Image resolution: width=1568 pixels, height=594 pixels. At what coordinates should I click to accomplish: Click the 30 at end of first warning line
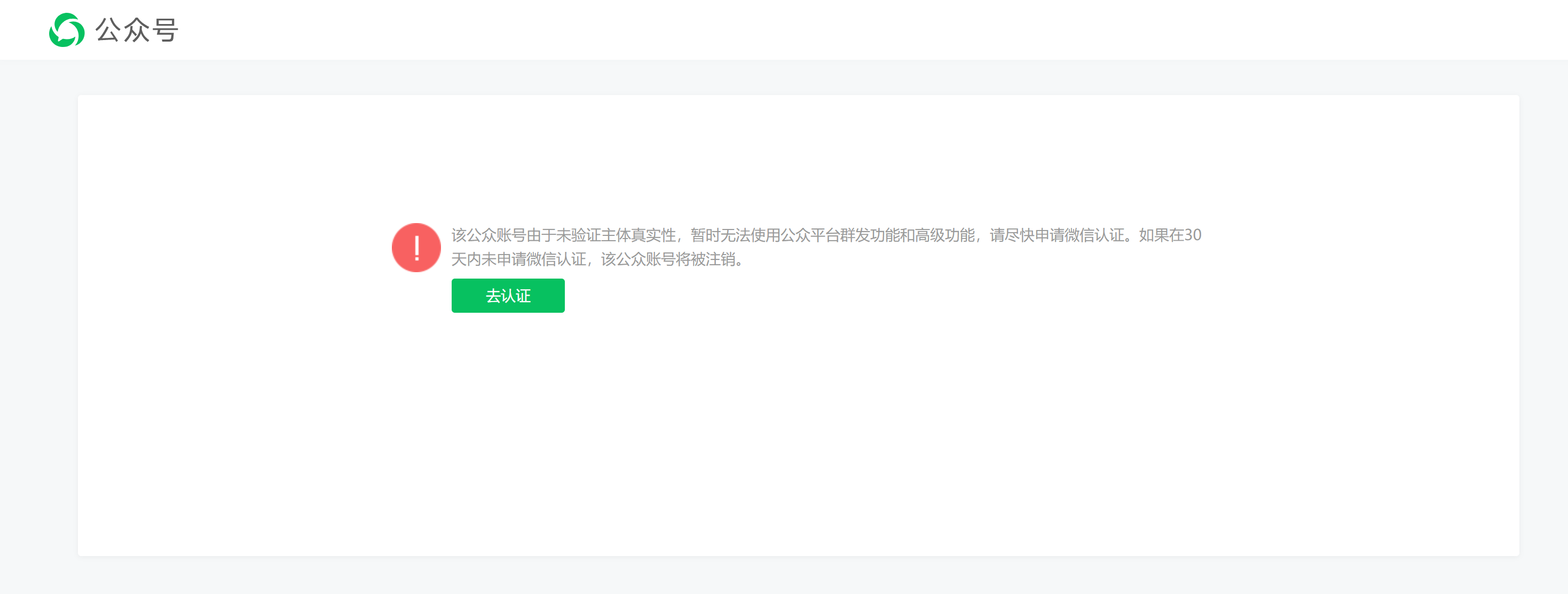(x=1193, y=235)
